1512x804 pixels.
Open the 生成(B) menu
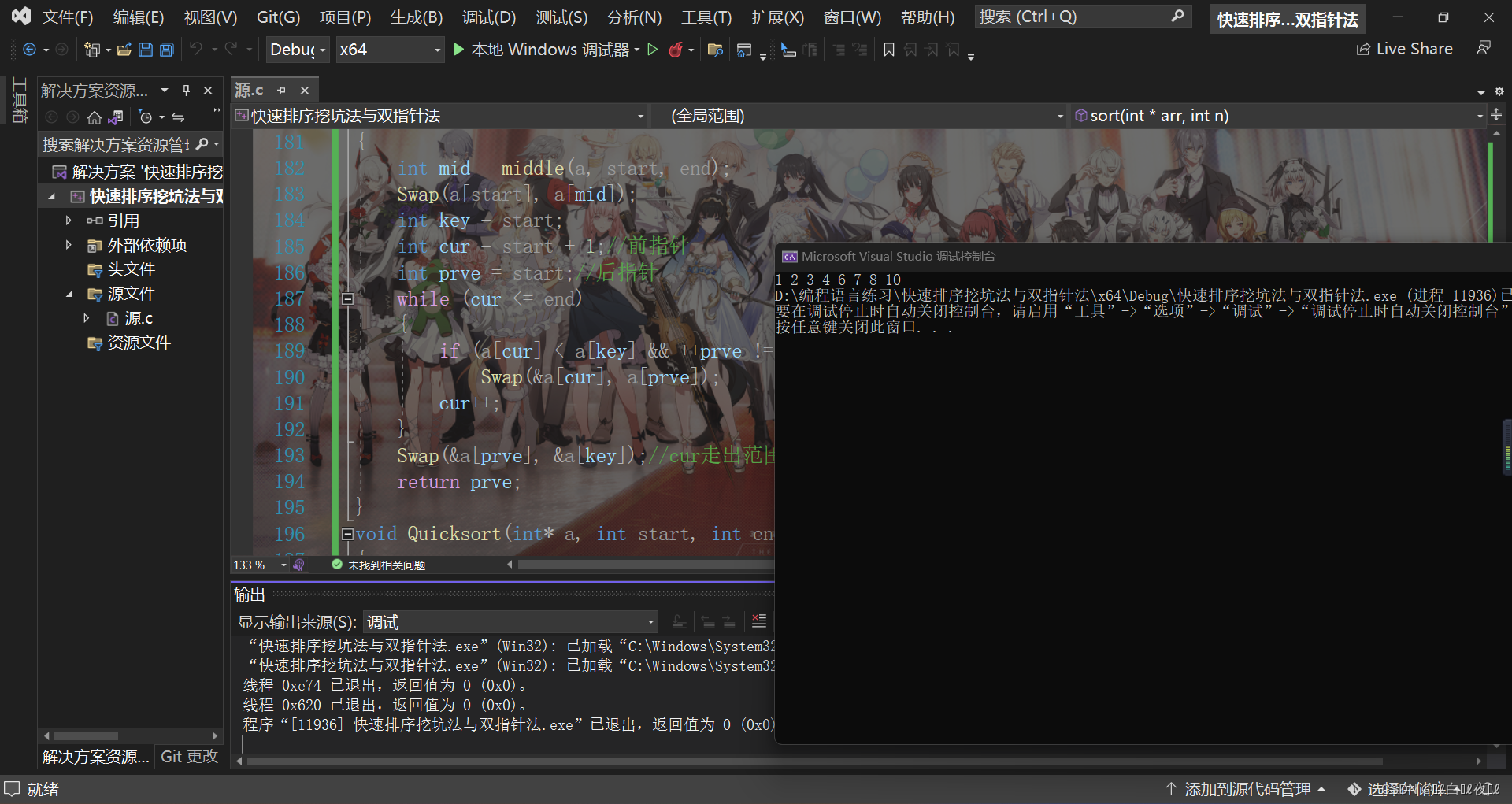pyautogui.click(x=417, y=17)
